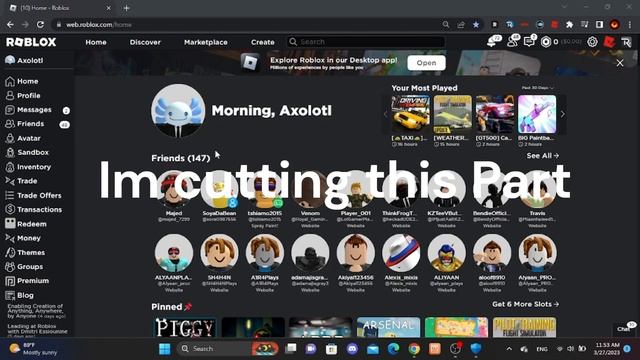Open the pinned Arsenal game
640x360 pixels.
(x=388, y=327)
